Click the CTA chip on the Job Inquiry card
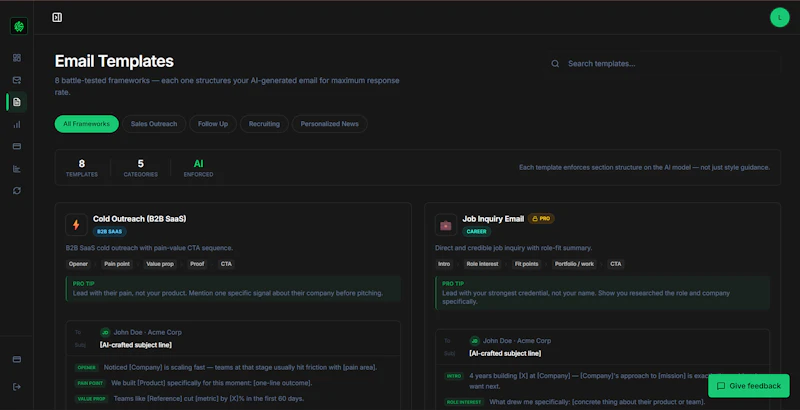Viewport: 800px width, 410px height. (616, 264)
